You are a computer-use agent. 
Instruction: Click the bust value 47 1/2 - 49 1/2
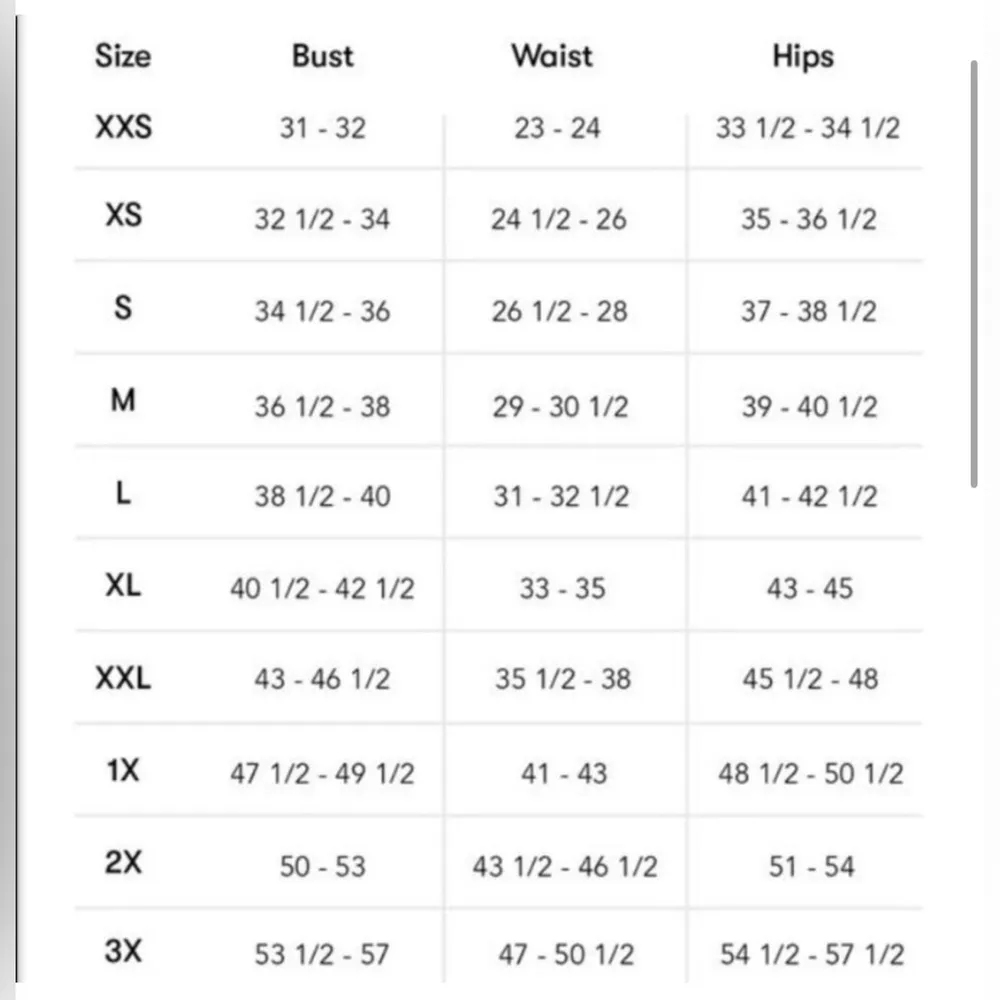click(x=322, y=774)
